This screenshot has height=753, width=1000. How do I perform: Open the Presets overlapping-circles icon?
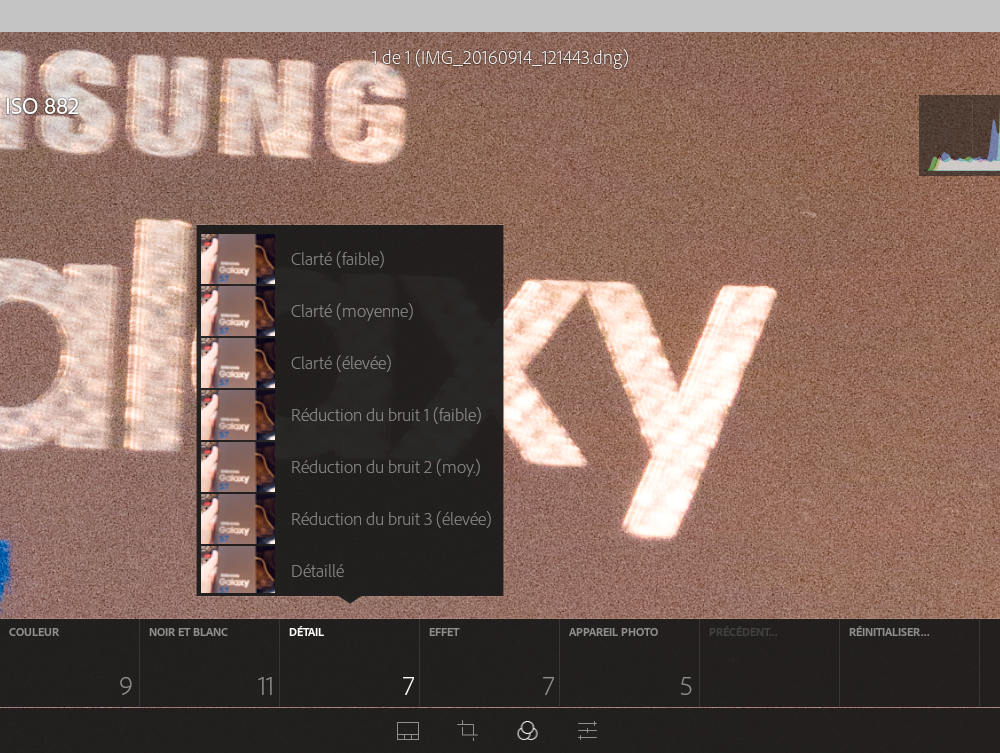tap(527, 731)
